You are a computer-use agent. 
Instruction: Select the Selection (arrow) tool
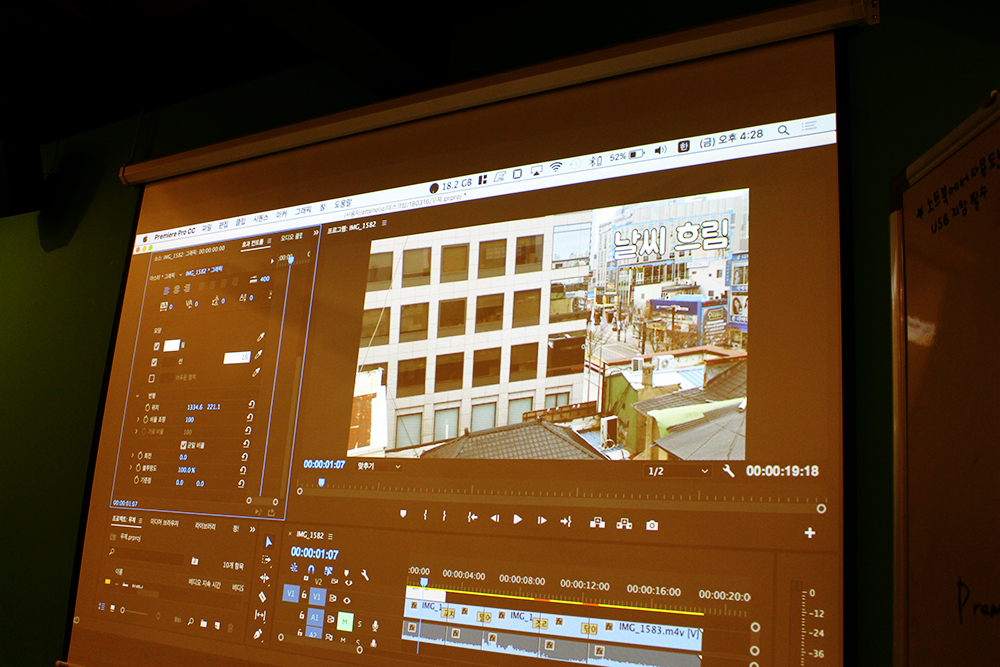[x=268, y=541]
